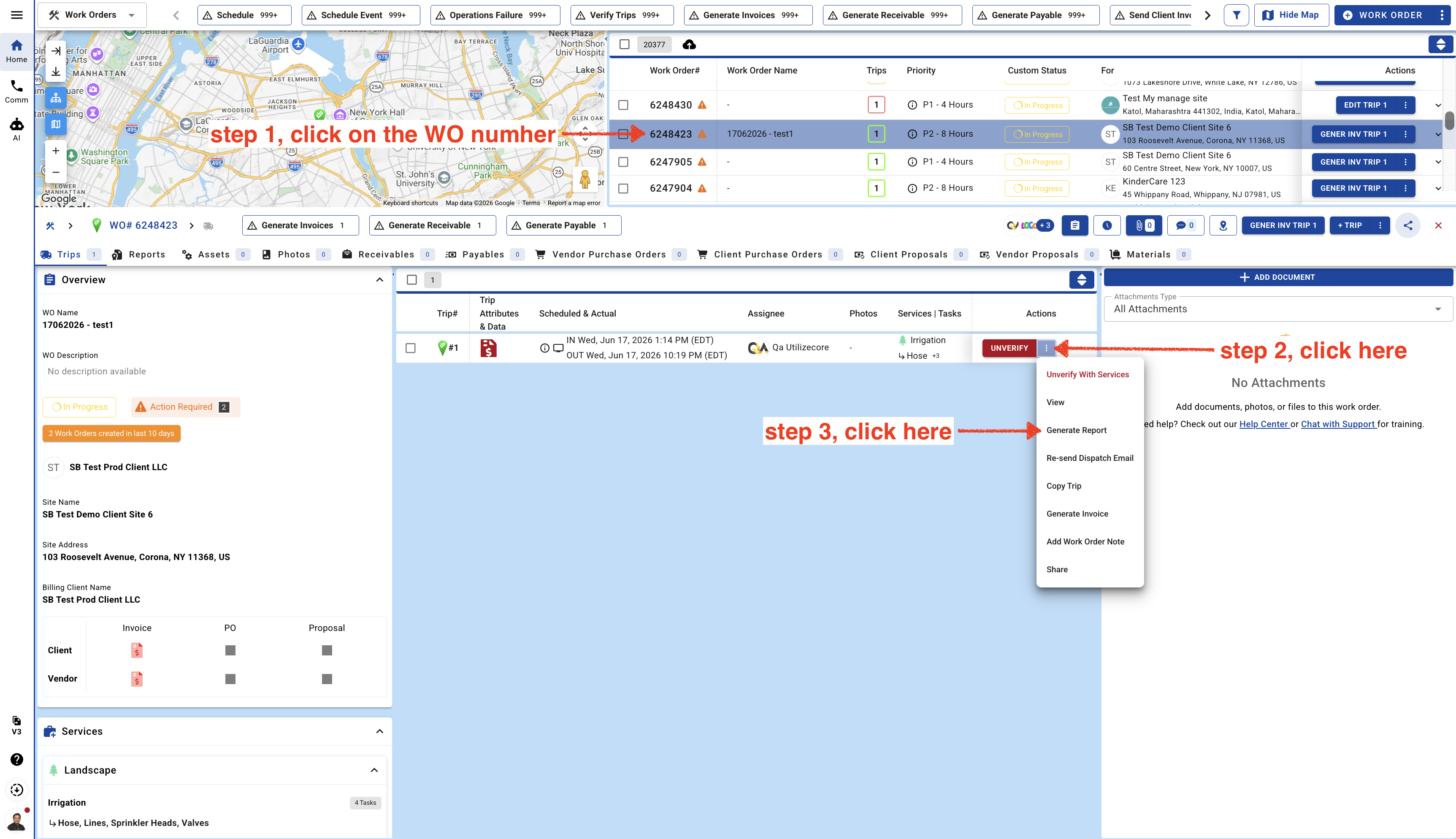This screenshot has width=1456, height=839.
Task: Open the Work Orders dropdown
Action: [92, 15]
